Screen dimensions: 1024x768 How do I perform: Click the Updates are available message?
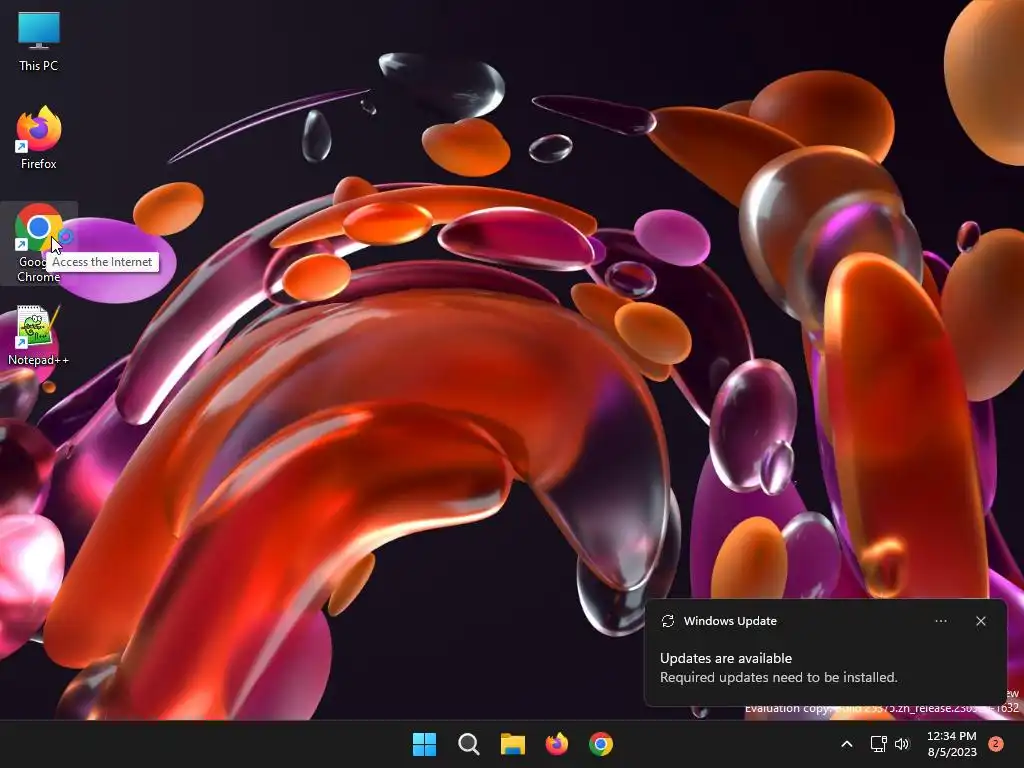[x=726, y=658]
